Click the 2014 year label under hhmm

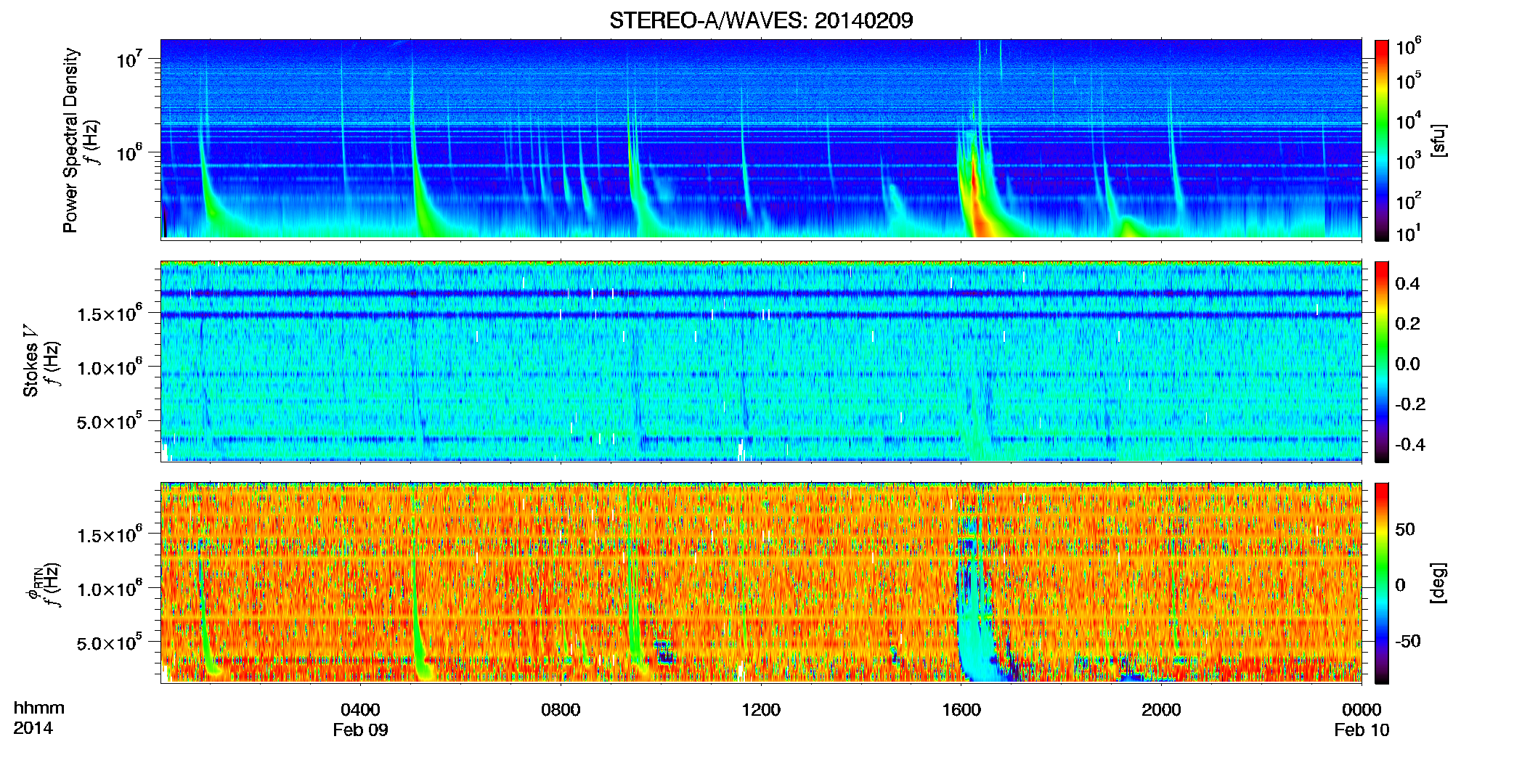[33, 728]
